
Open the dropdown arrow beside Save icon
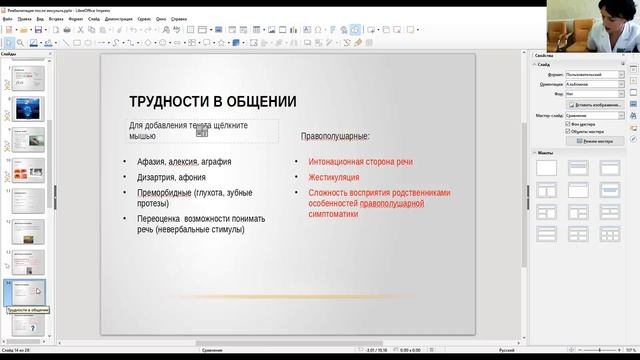45,30
